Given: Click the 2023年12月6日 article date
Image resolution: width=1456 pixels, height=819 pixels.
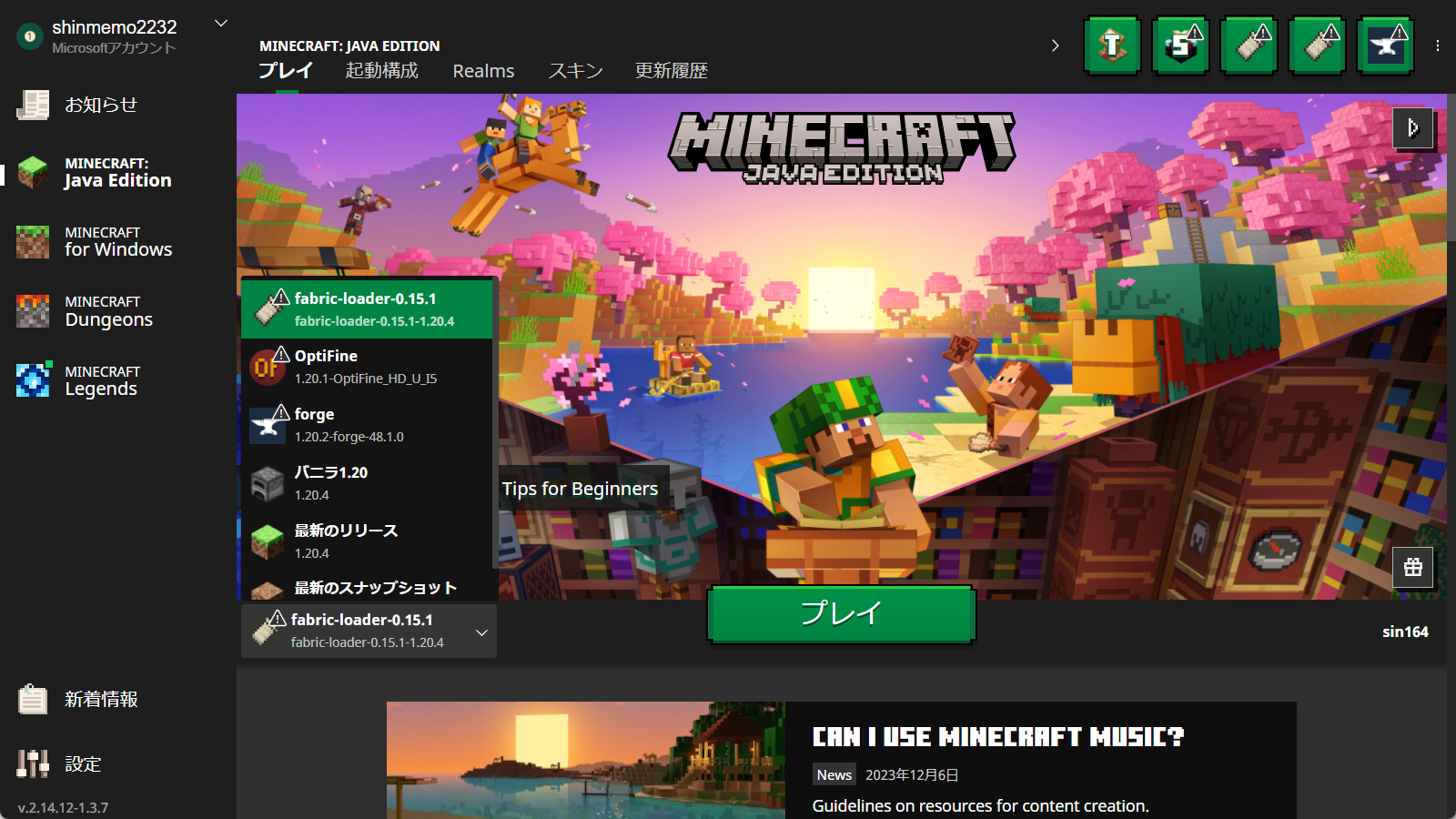Looking at the screenshot, I should click(x=912, y=774).
